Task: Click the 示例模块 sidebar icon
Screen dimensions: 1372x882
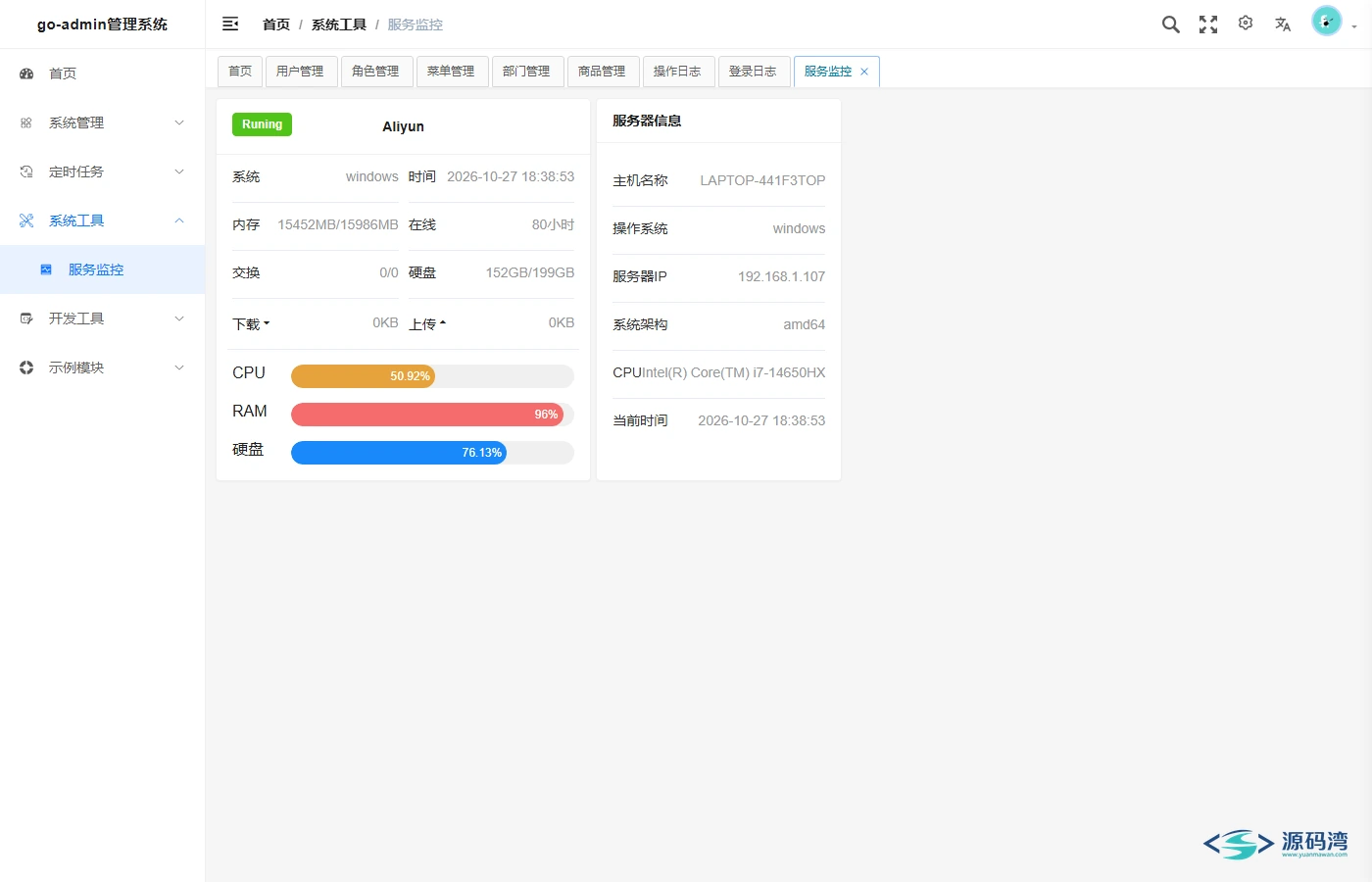Action: pos(26,367)
